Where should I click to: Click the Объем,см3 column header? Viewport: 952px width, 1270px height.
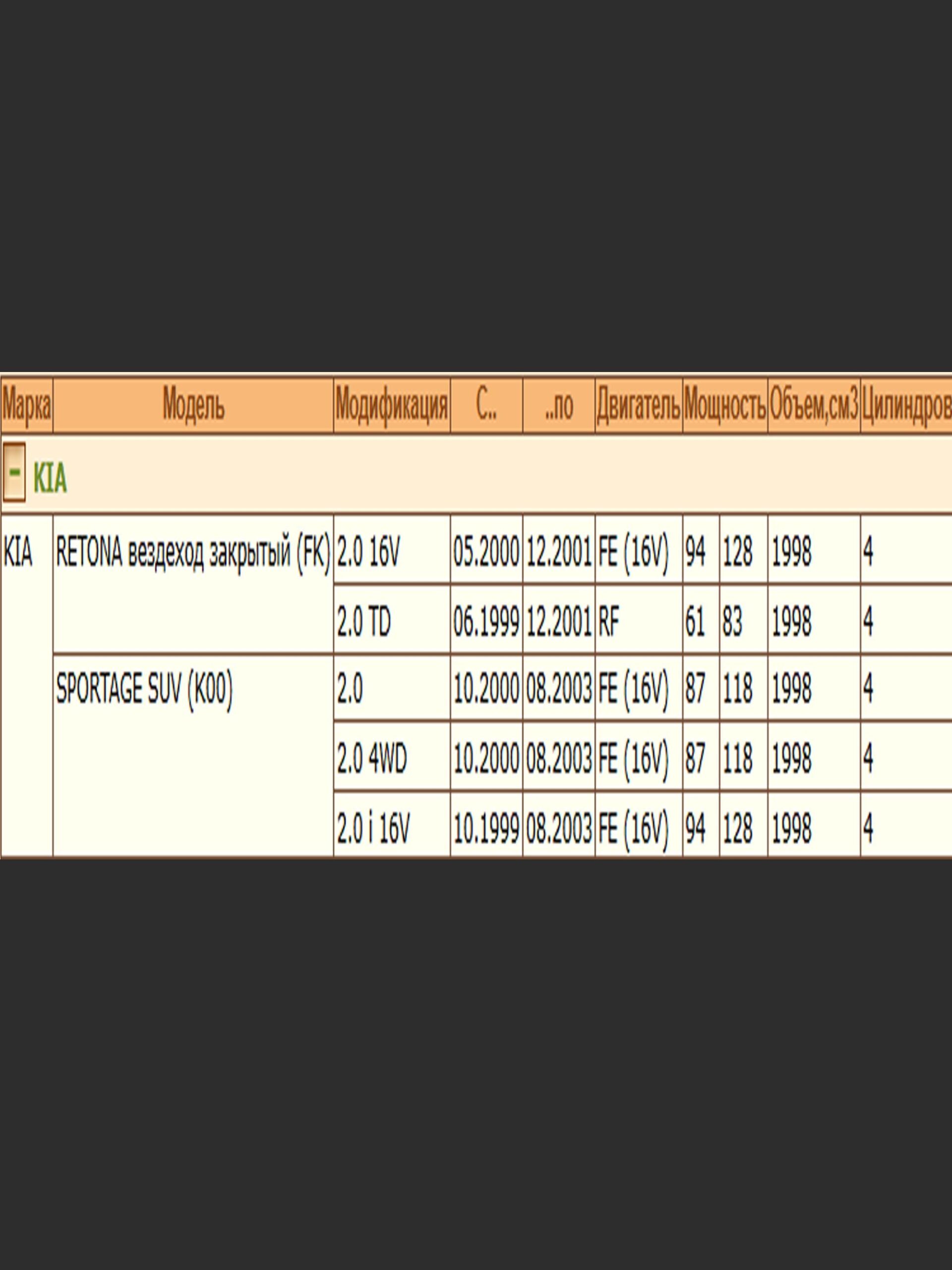[x=814, y=405]
